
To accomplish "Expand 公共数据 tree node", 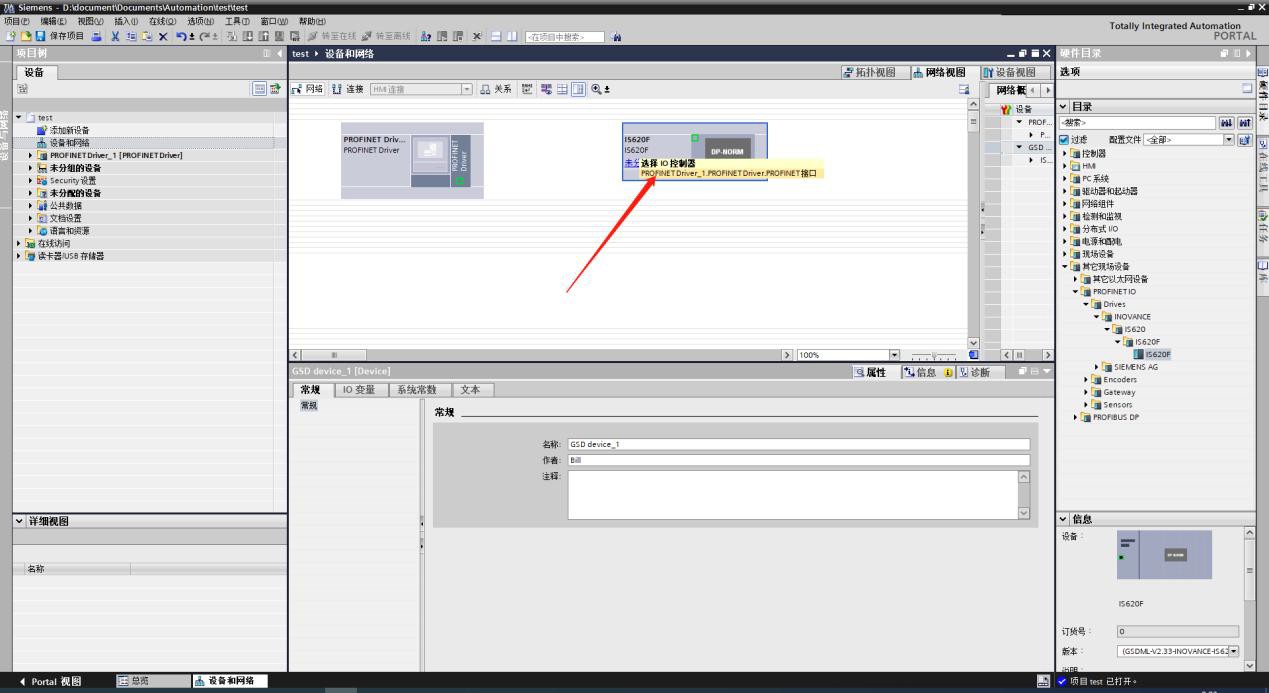I will (x=30, y=205).
